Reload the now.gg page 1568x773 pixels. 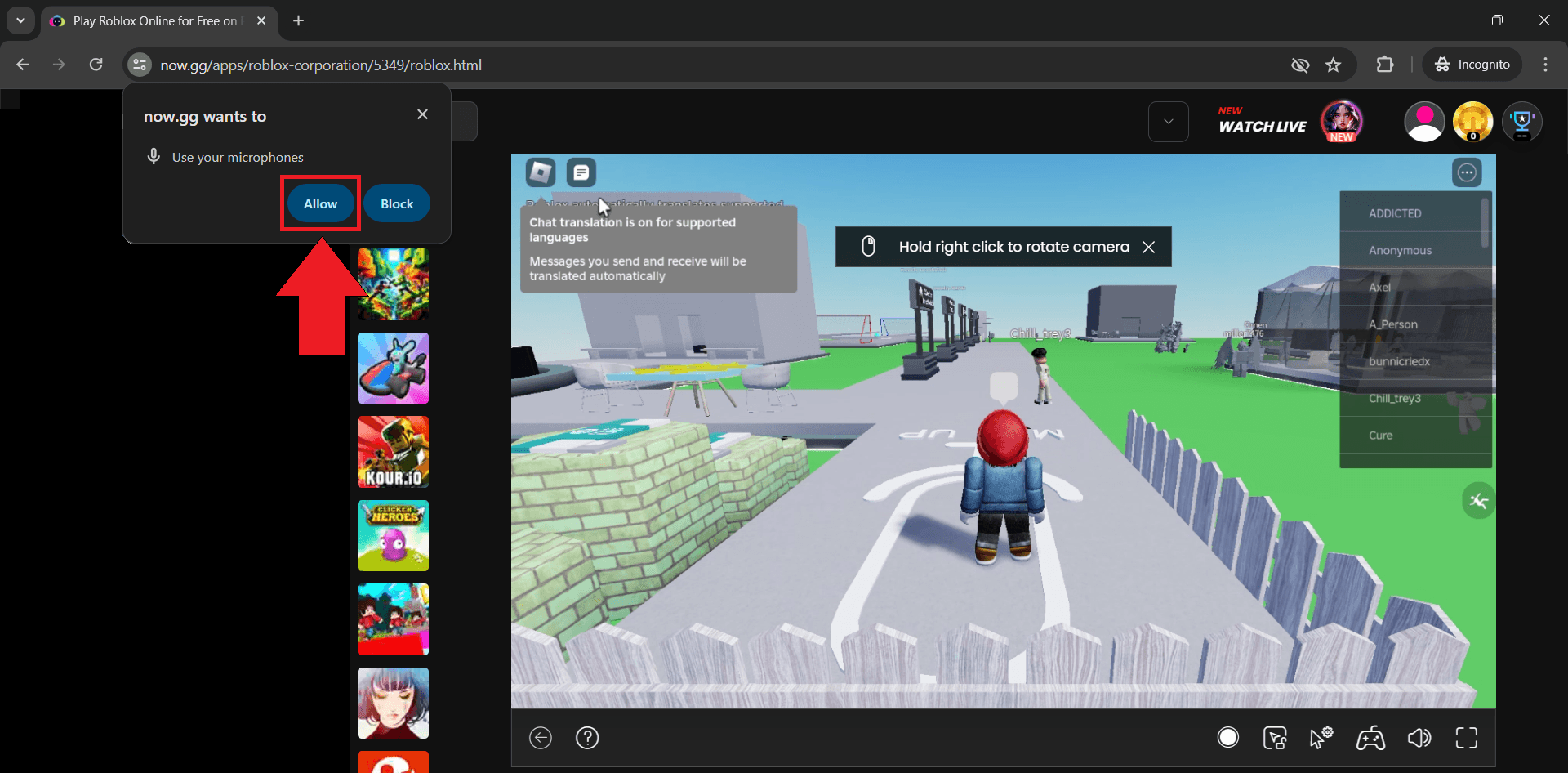[96, 65]
